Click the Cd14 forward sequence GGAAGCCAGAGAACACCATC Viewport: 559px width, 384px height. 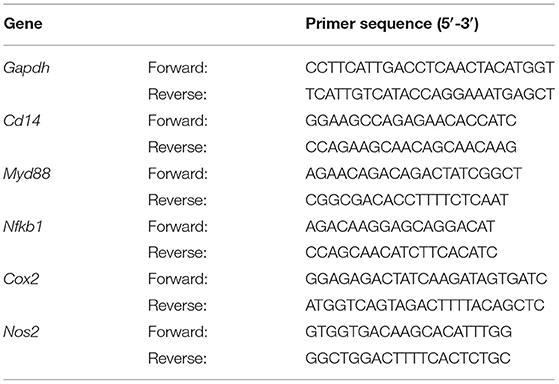411,121
